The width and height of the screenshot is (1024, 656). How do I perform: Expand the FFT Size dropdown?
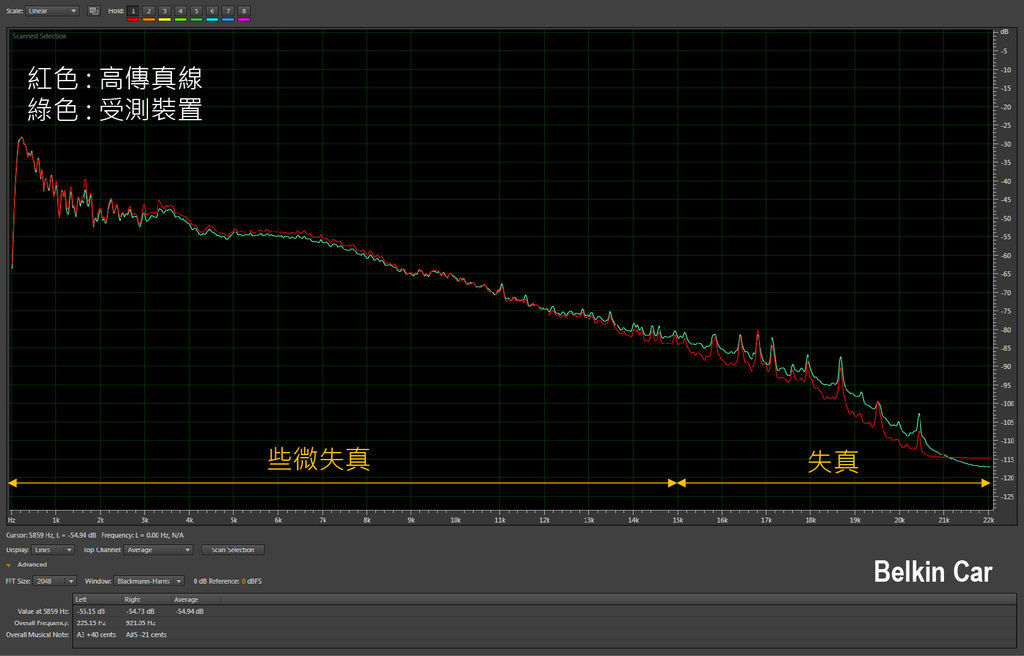[56, 580]
